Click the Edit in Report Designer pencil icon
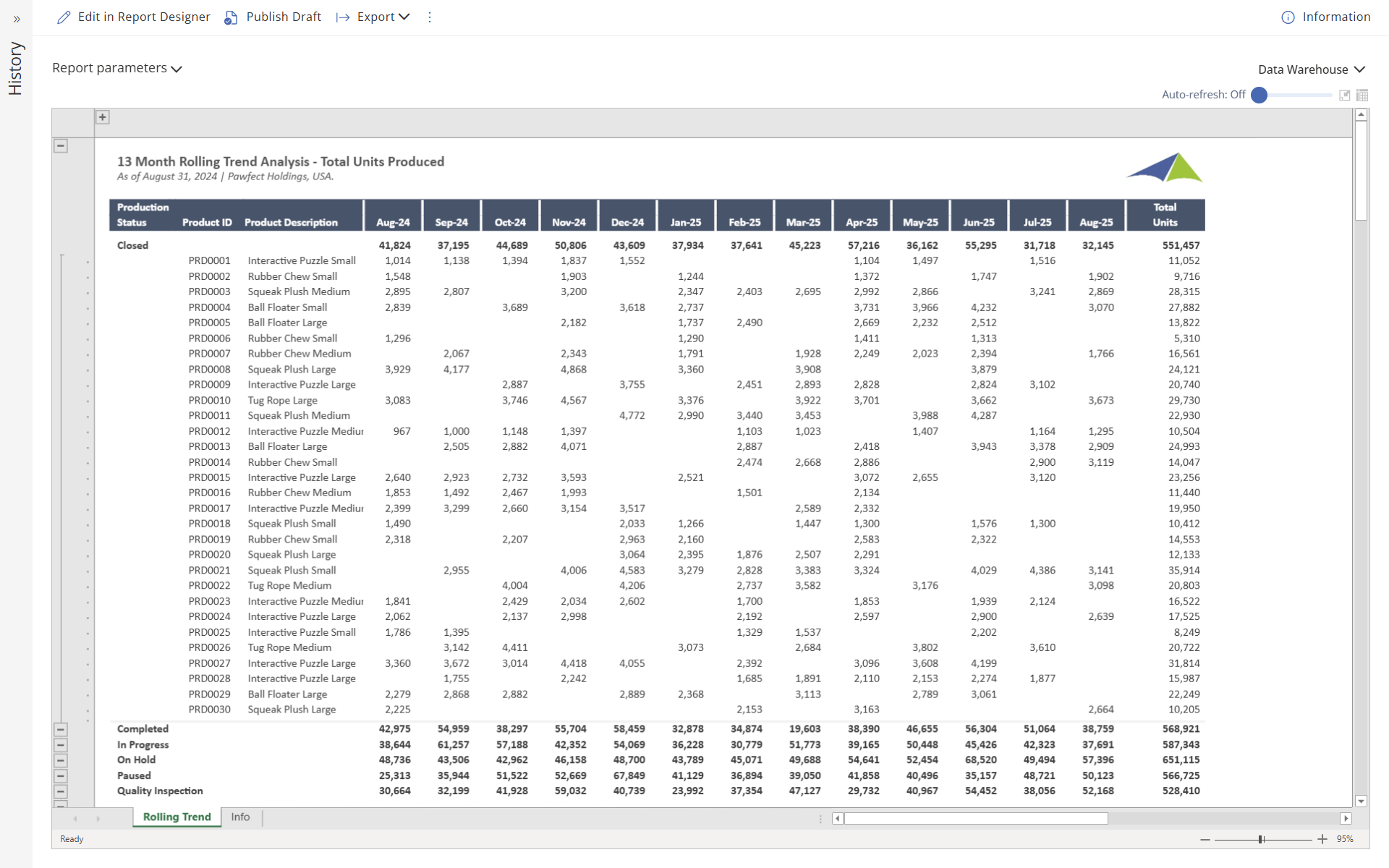The image size is (1389, 868). (x=64, y=17)
